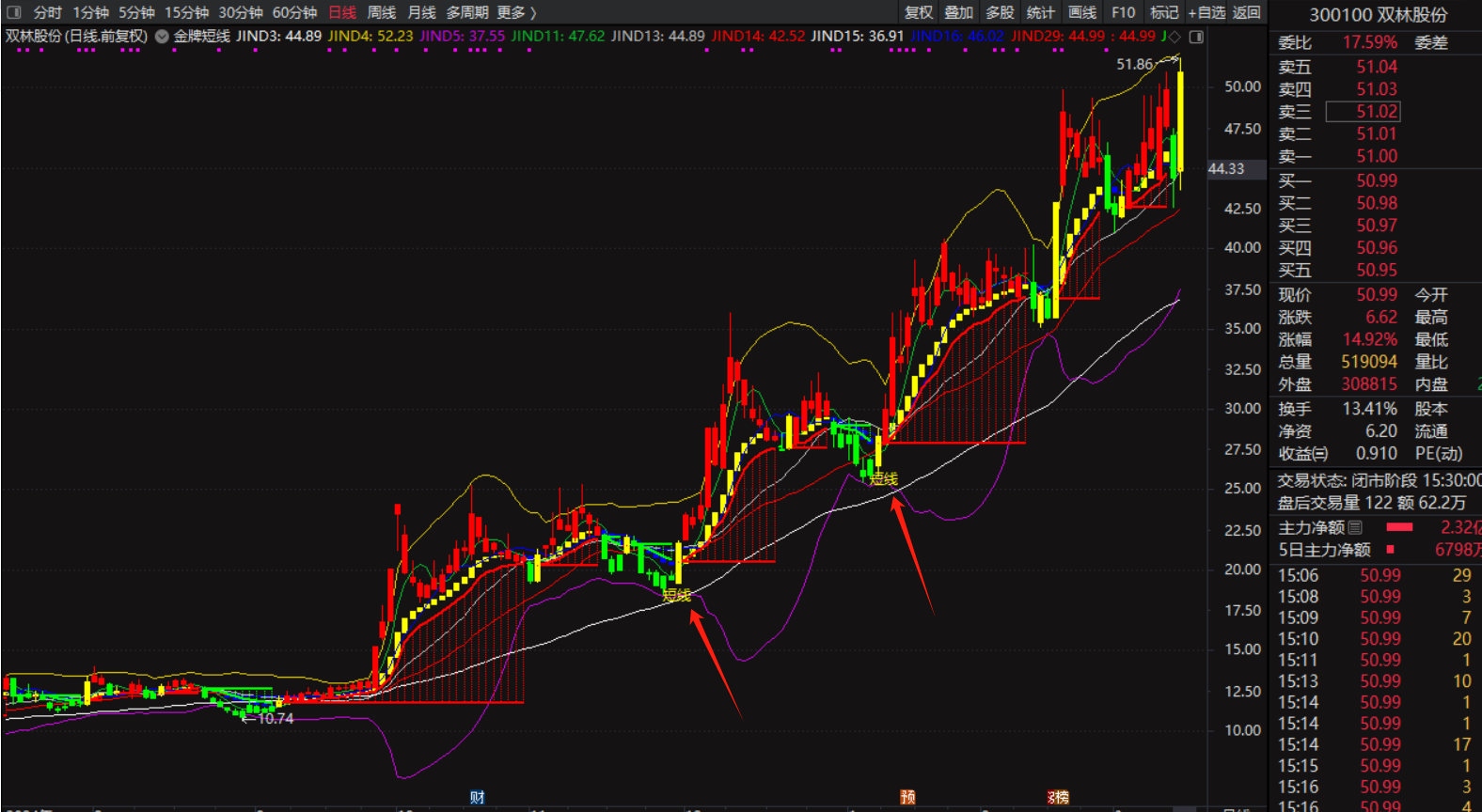Switch to 周线 weekly chart
The height and width of the screenshot is (812, 1482).
381,12
